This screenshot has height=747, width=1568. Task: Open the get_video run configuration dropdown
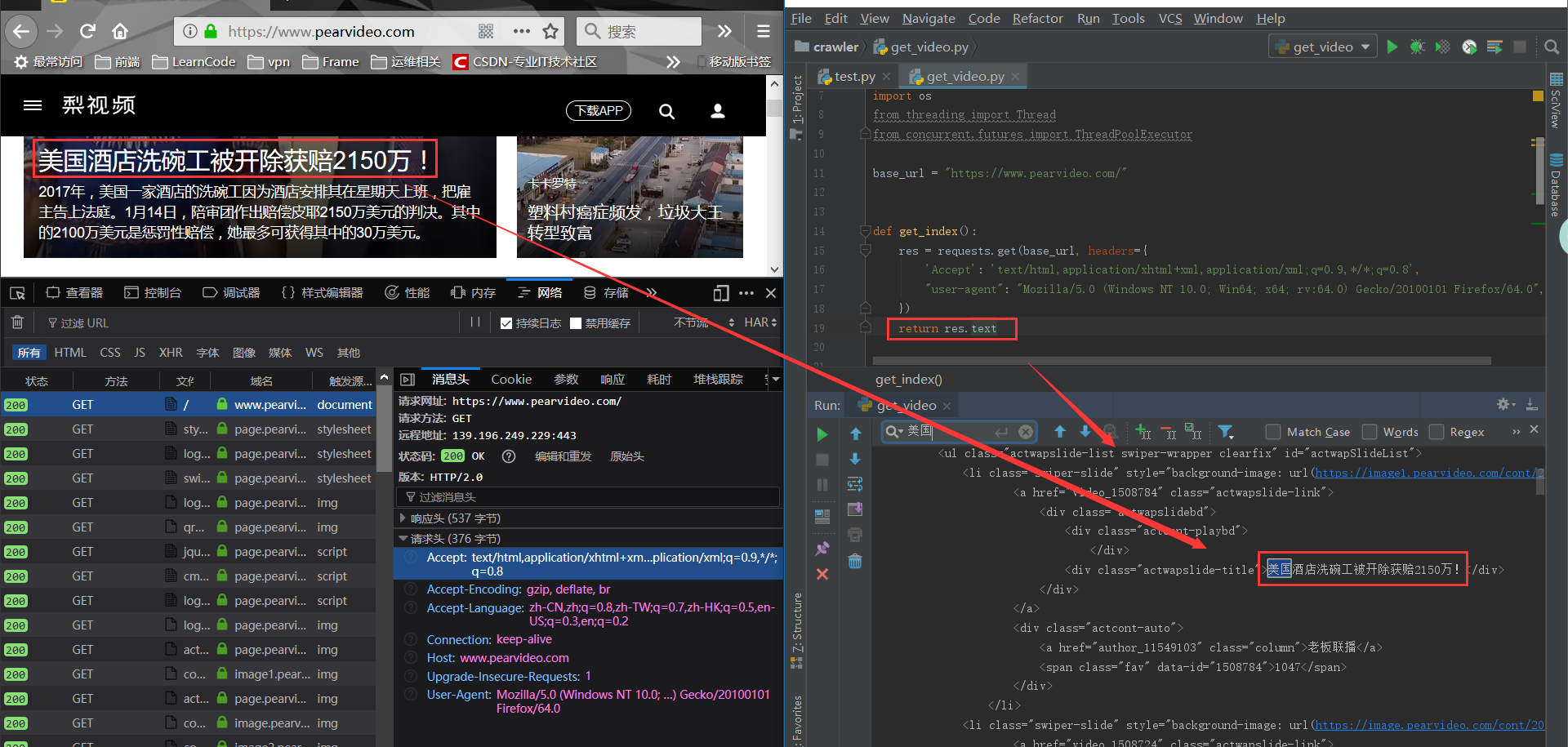pos(1323,47)
